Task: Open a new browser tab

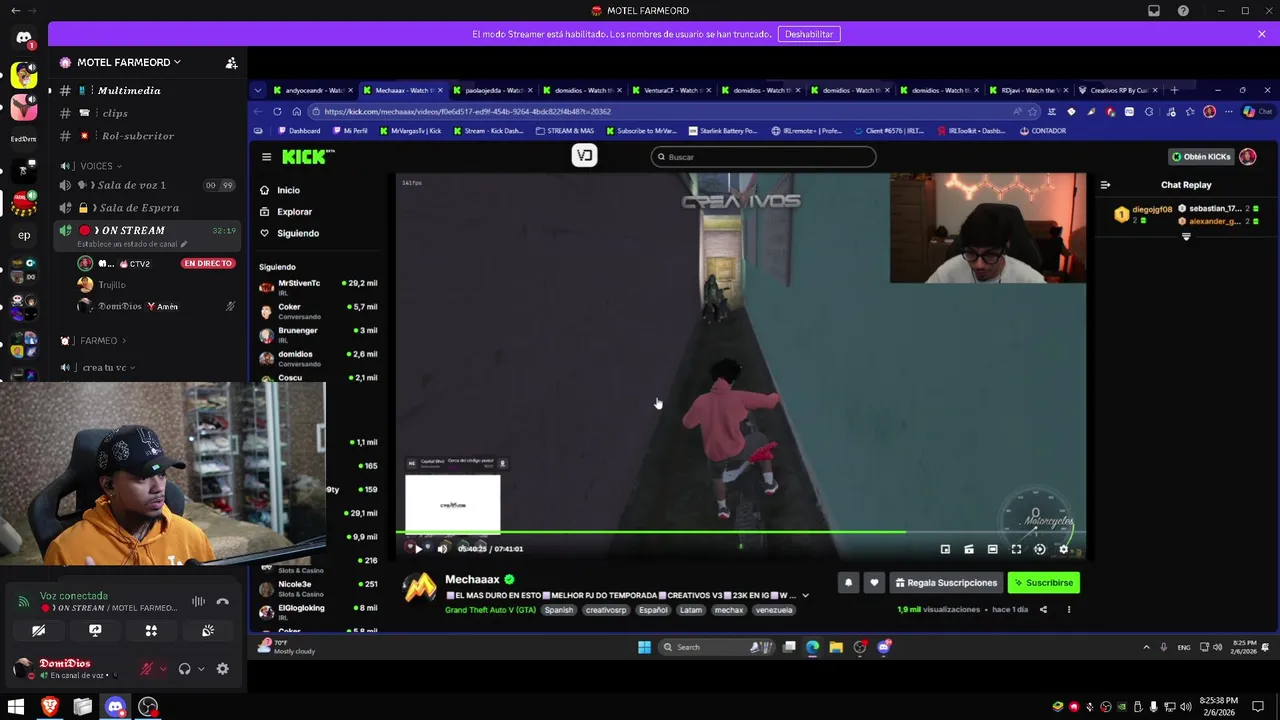Action: coord(1175,90)
